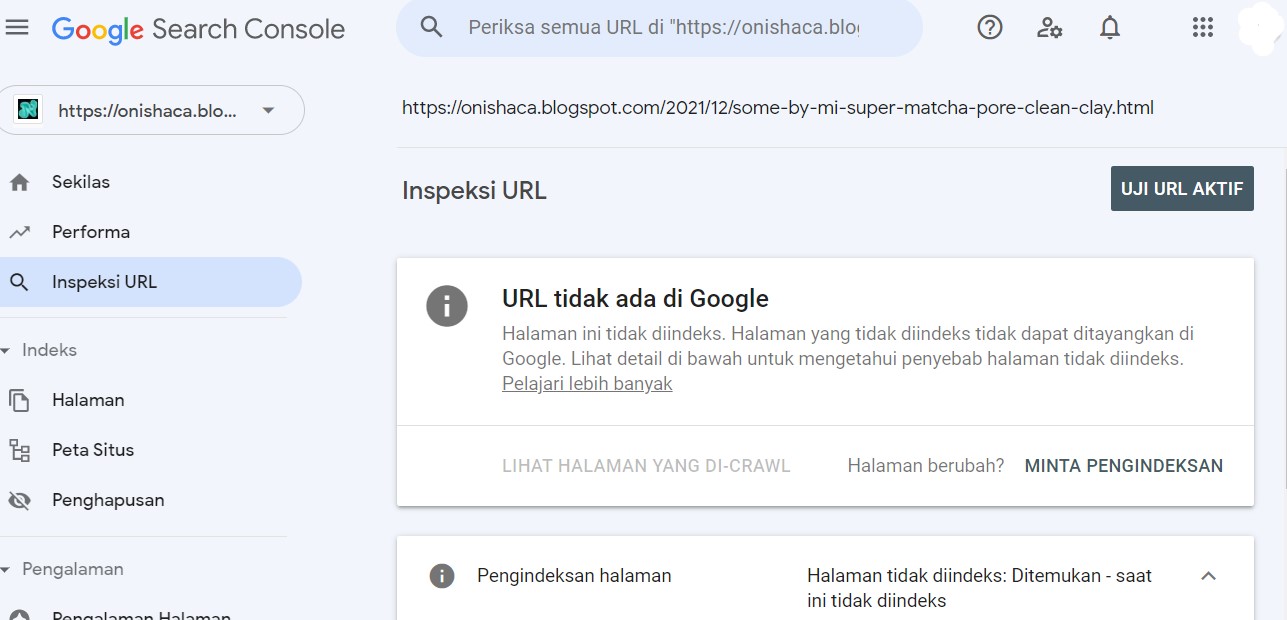This screenshot has height=620, width=1287.
Task: Collapse the Indeks sidebar section
Action: 5,351
